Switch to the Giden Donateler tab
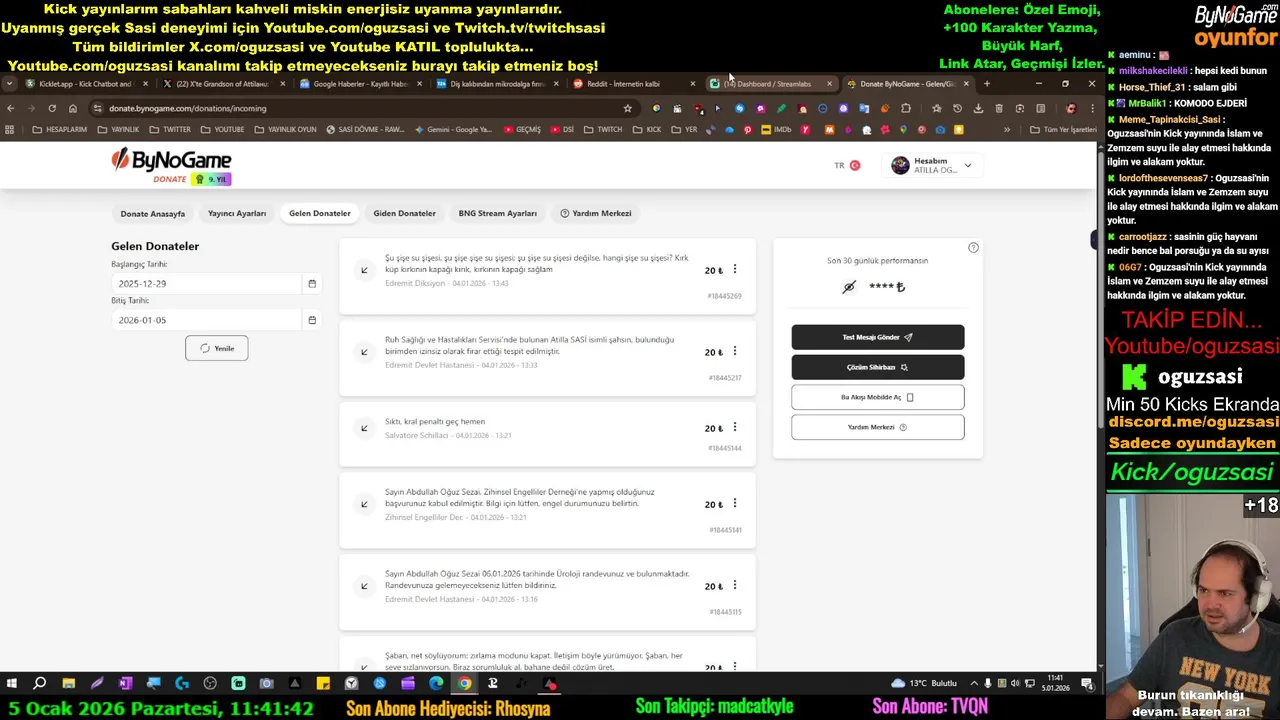The height and width of the screenshot is (720, 1280). (x=404, y=213)
